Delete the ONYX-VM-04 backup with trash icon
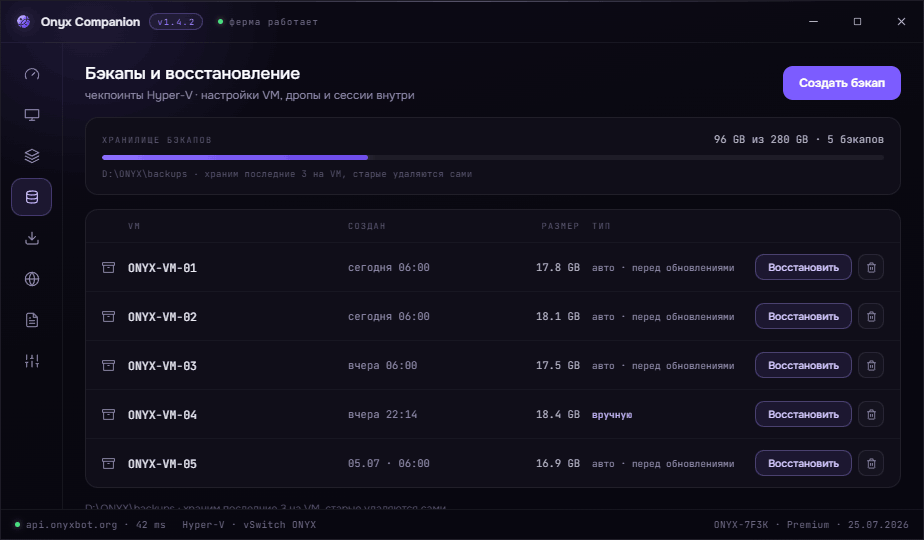This screenshot has width=924, height=540. coord(871,414)
